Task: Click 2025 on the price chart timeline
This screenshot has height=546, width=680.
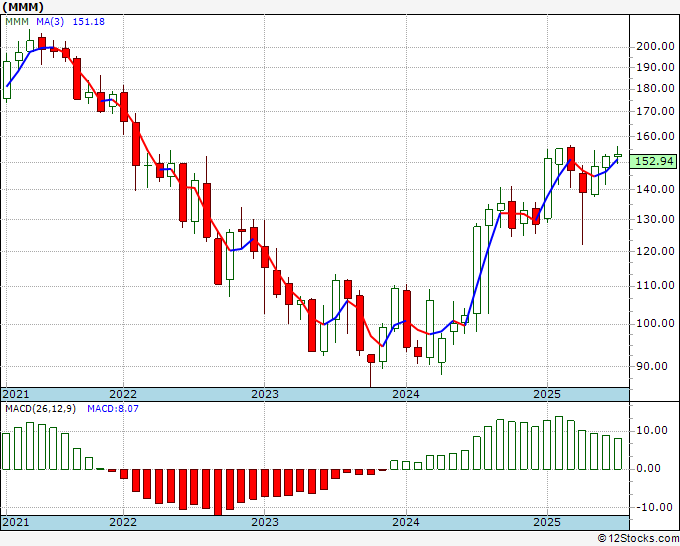Action: (x=547, y=394)
